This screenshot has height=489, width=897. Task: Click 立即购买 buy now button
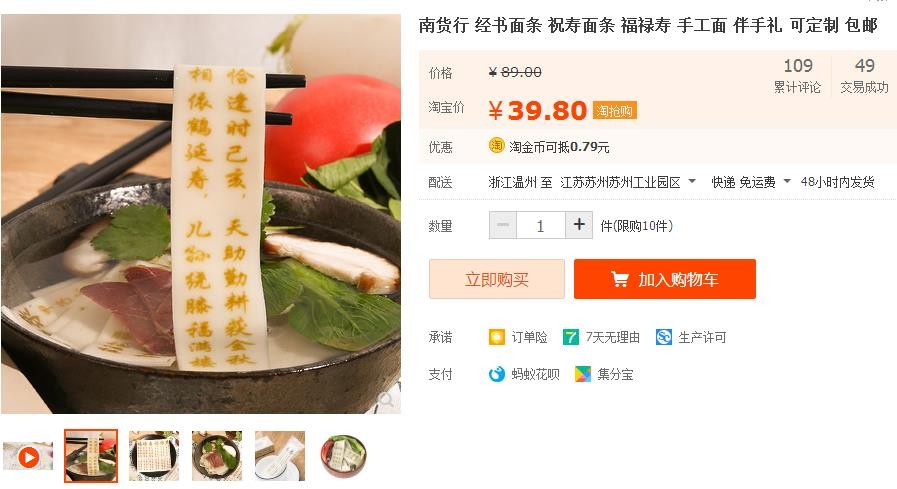[497, 279]
